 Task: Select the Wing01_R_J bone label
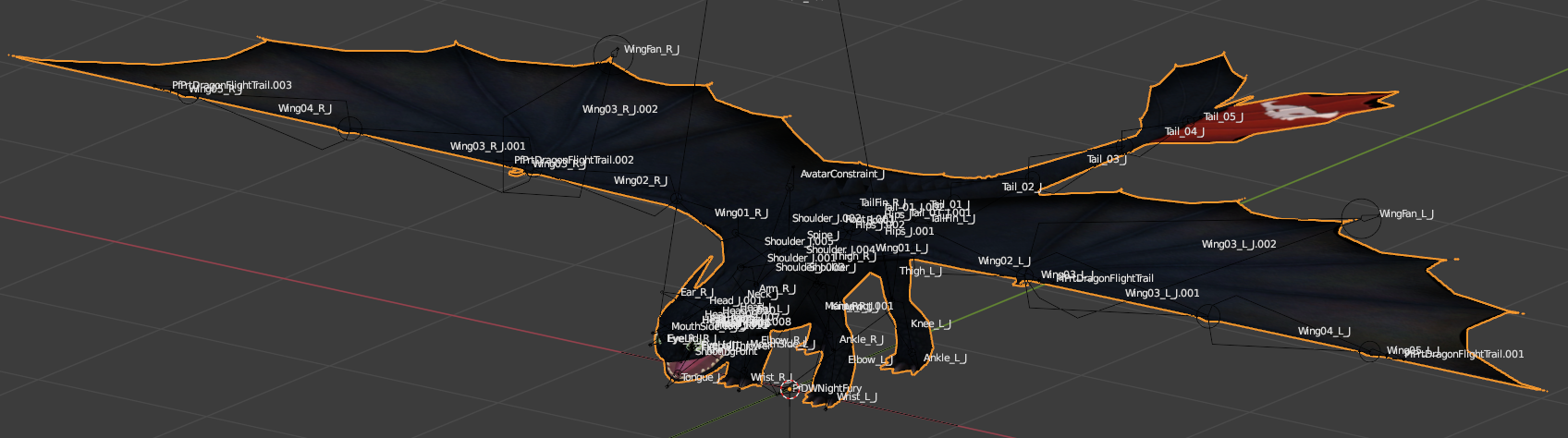click(x=741, y=213)
